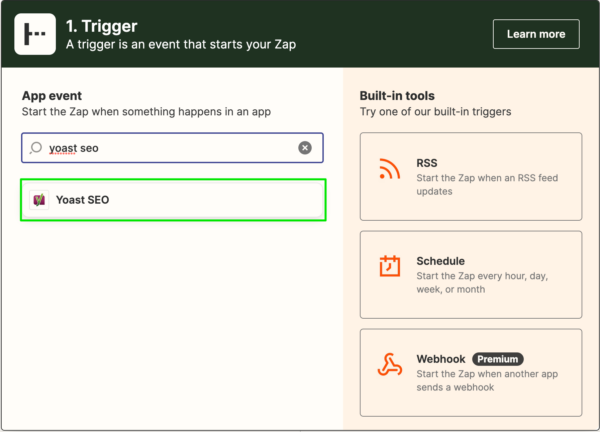The image size is (600, 432).
Task: Click the orange RSS feed icon
Action: pyautogui.click(x=390, y=169)
